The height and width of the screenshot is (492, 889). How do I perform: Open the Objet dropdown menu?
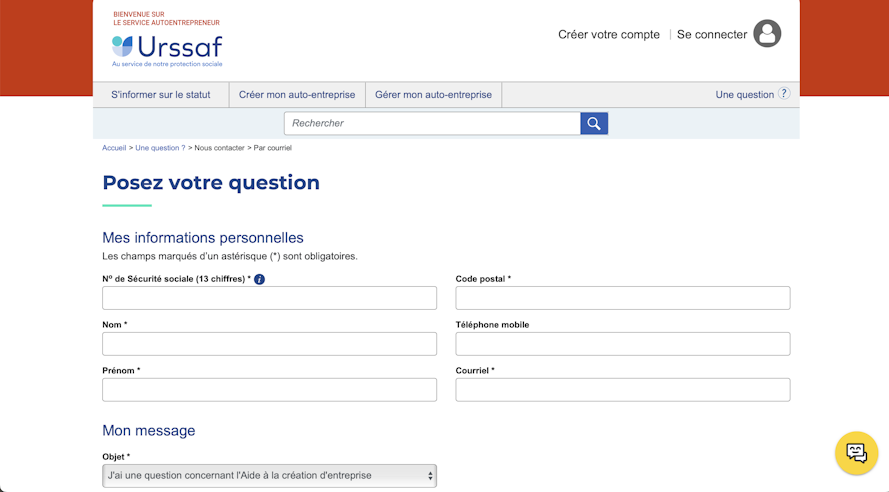coord(269,476)
